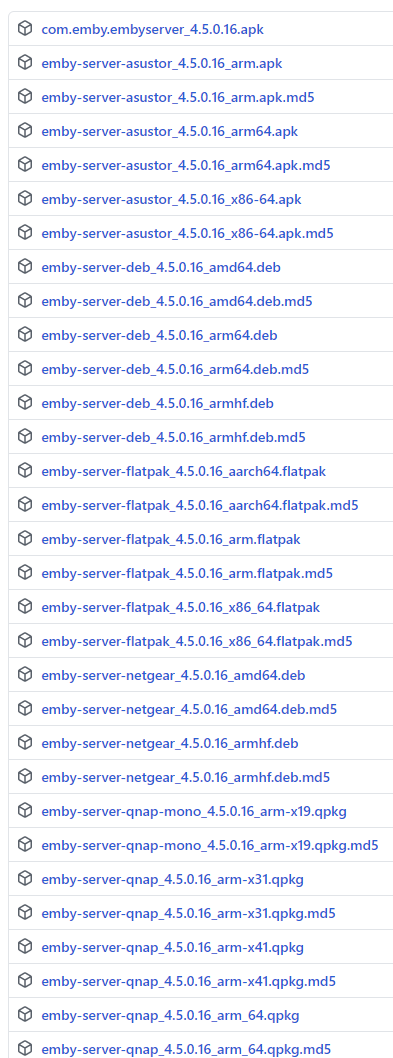
Task: Download emby-server-flatpak_4.5.0.16_aarch64.flatpak
Action: tap(184, 471)
